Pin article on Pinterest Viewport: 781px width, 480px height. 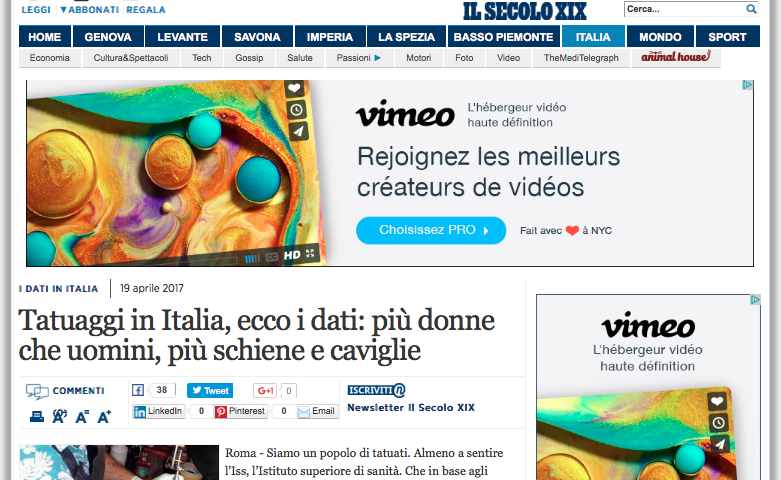pyautogui.click(x=241, y=411)
